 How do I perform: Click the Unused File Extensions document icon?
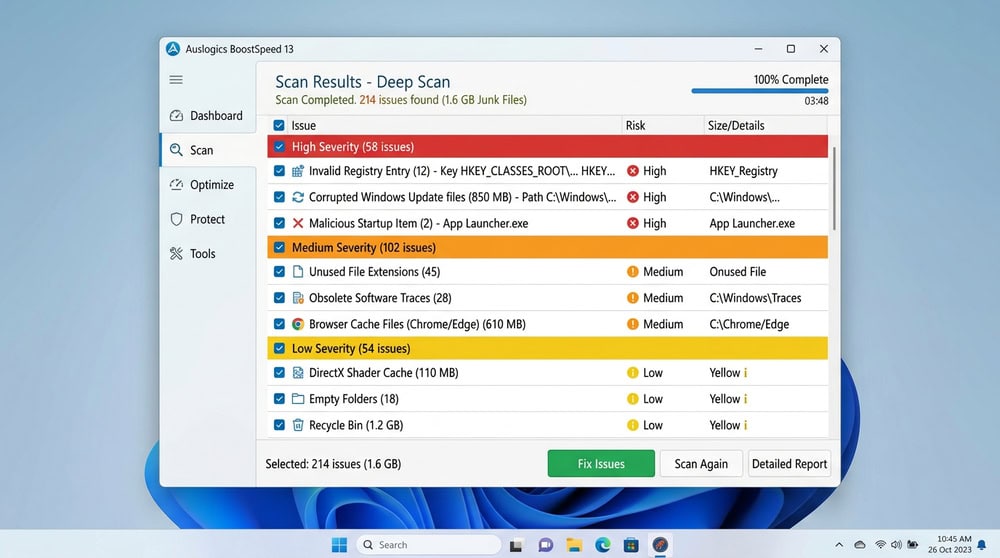(298, 272)
